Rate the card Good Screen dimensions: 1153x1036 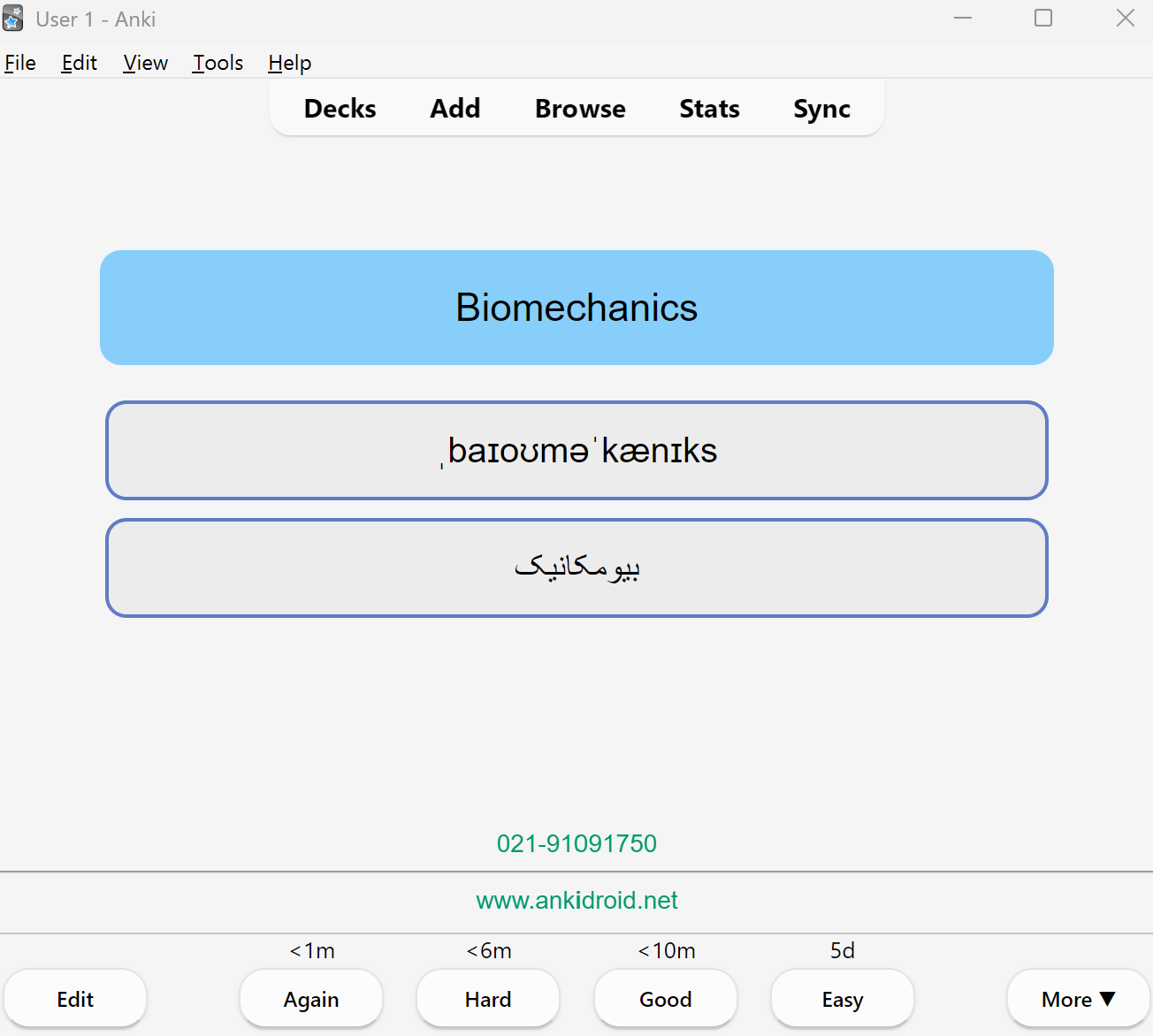pos(666,999)
